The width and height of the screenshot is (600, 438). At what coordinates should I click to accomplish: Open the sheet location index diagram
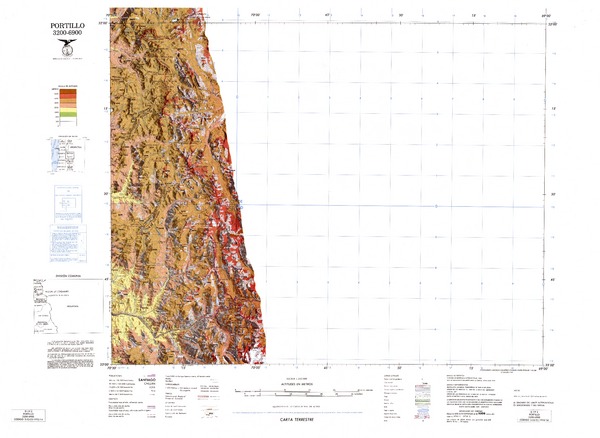coord(68,157)
